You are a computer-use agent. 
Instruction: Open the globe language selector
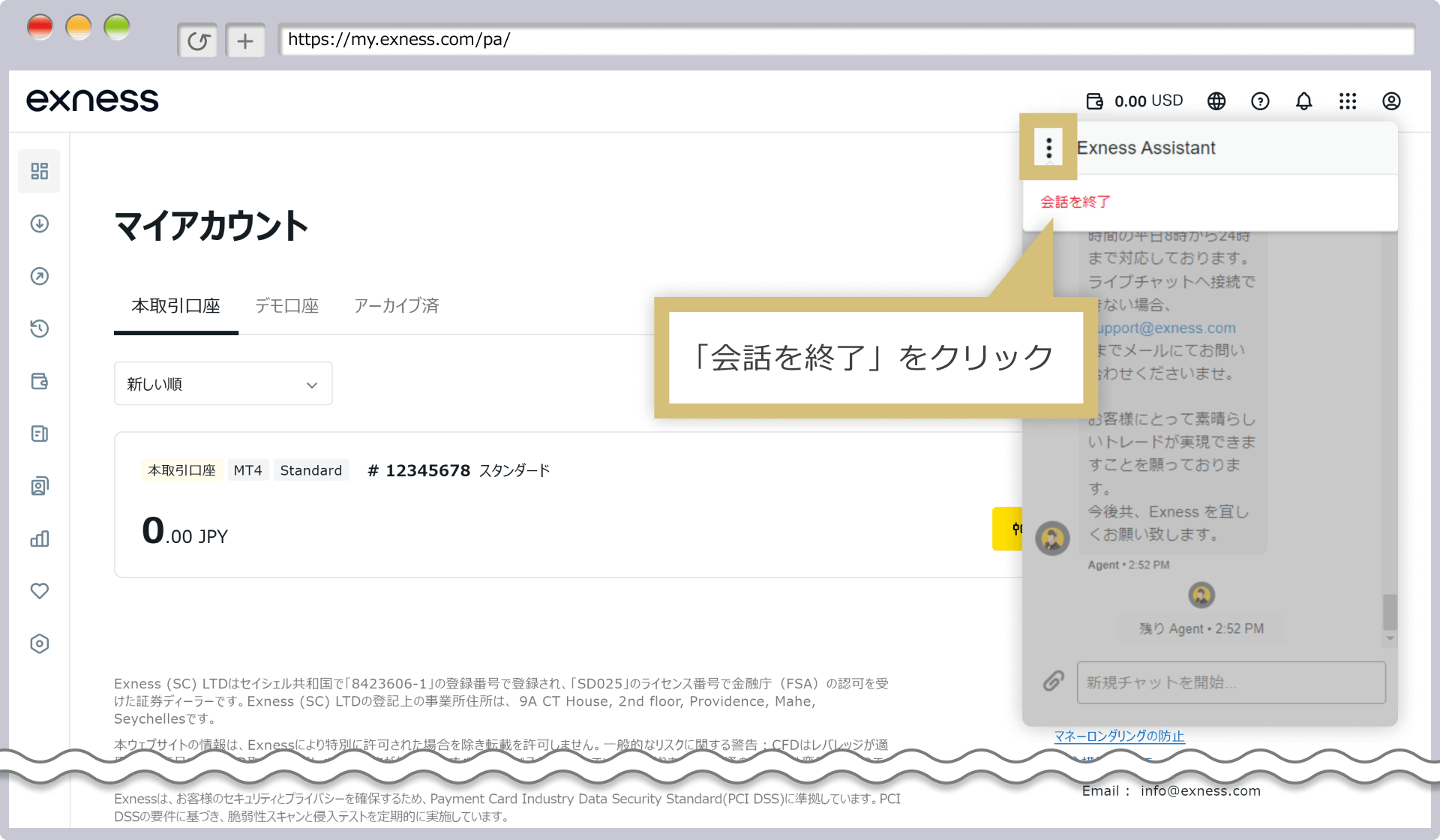click(x=1216, y=101)
